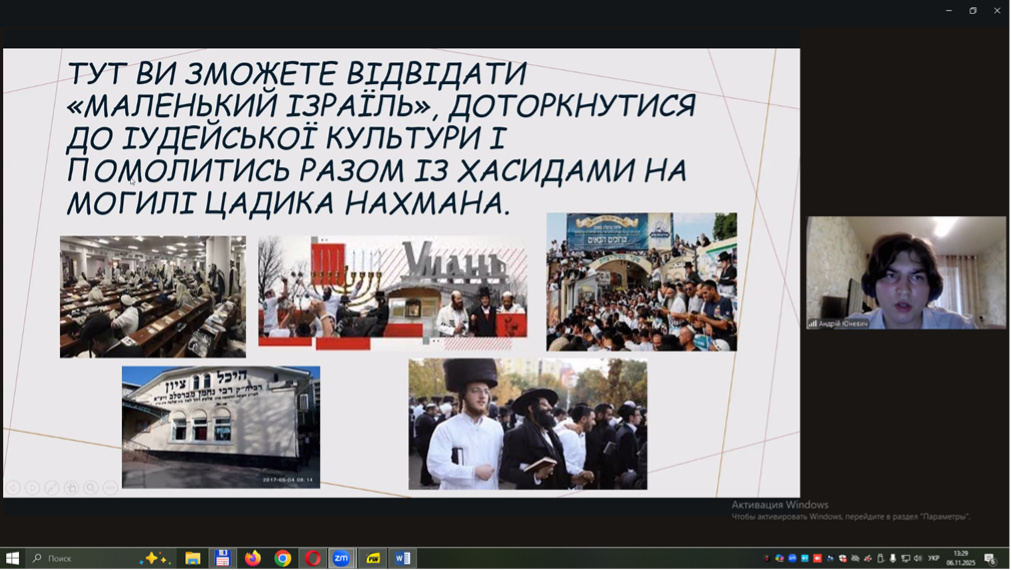Open the slideshow more options ellipsis

(110, 488)
